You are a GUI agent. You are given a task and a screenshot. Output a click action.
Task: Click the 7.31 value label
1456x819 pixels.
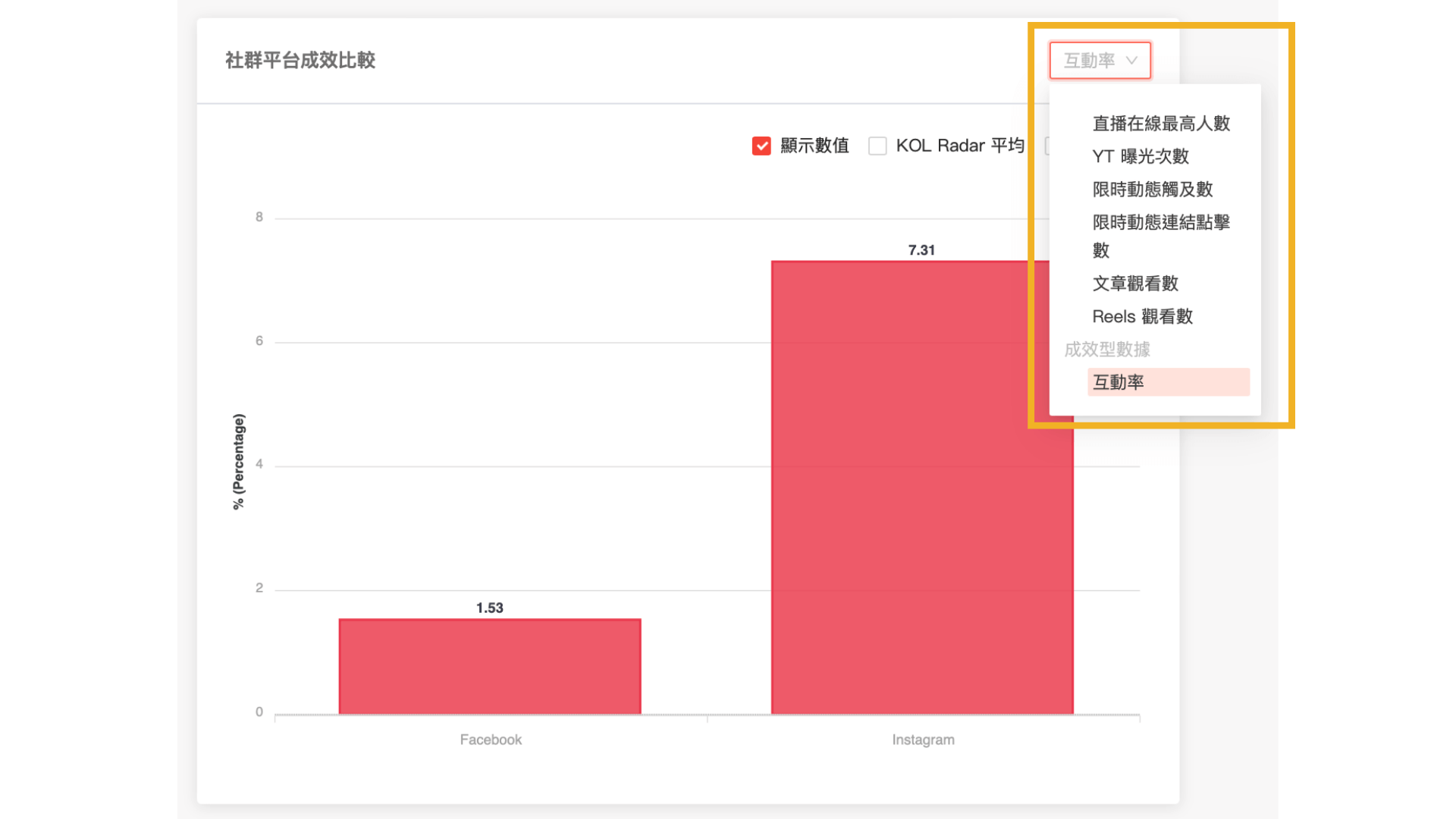[x=921, y=250]
